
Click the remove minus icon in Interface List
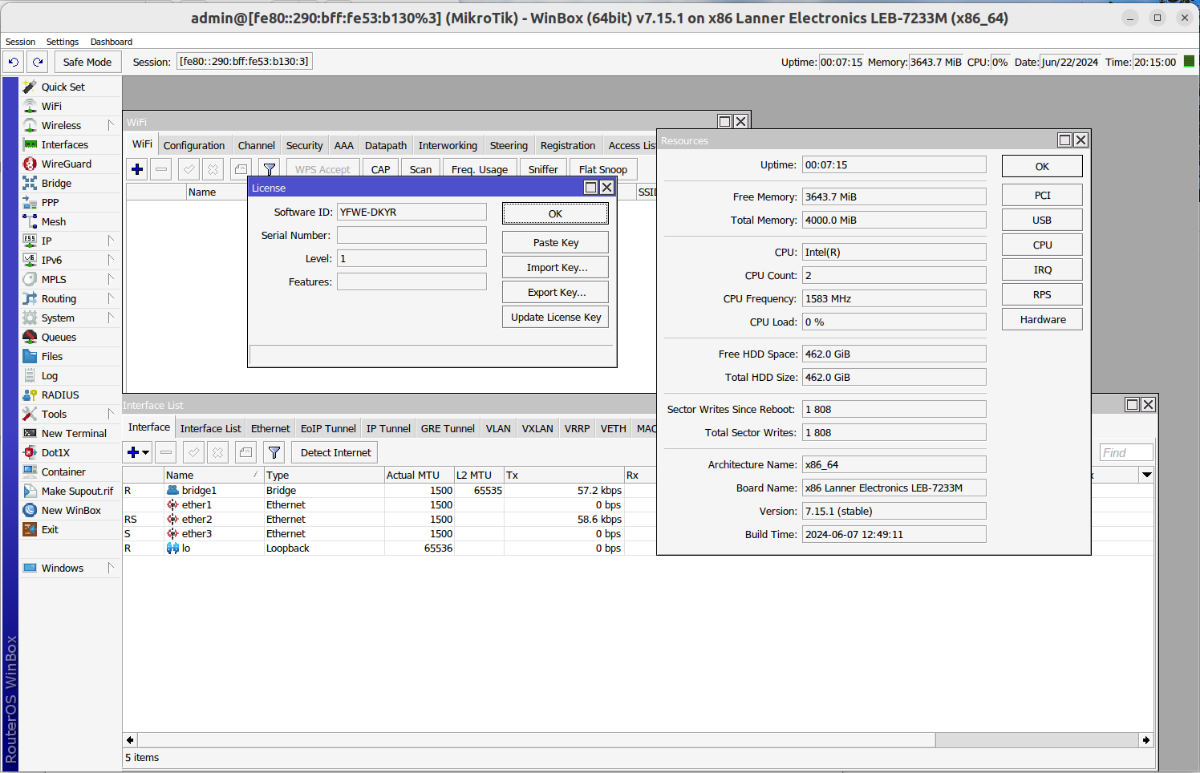(x=166, y=452)
